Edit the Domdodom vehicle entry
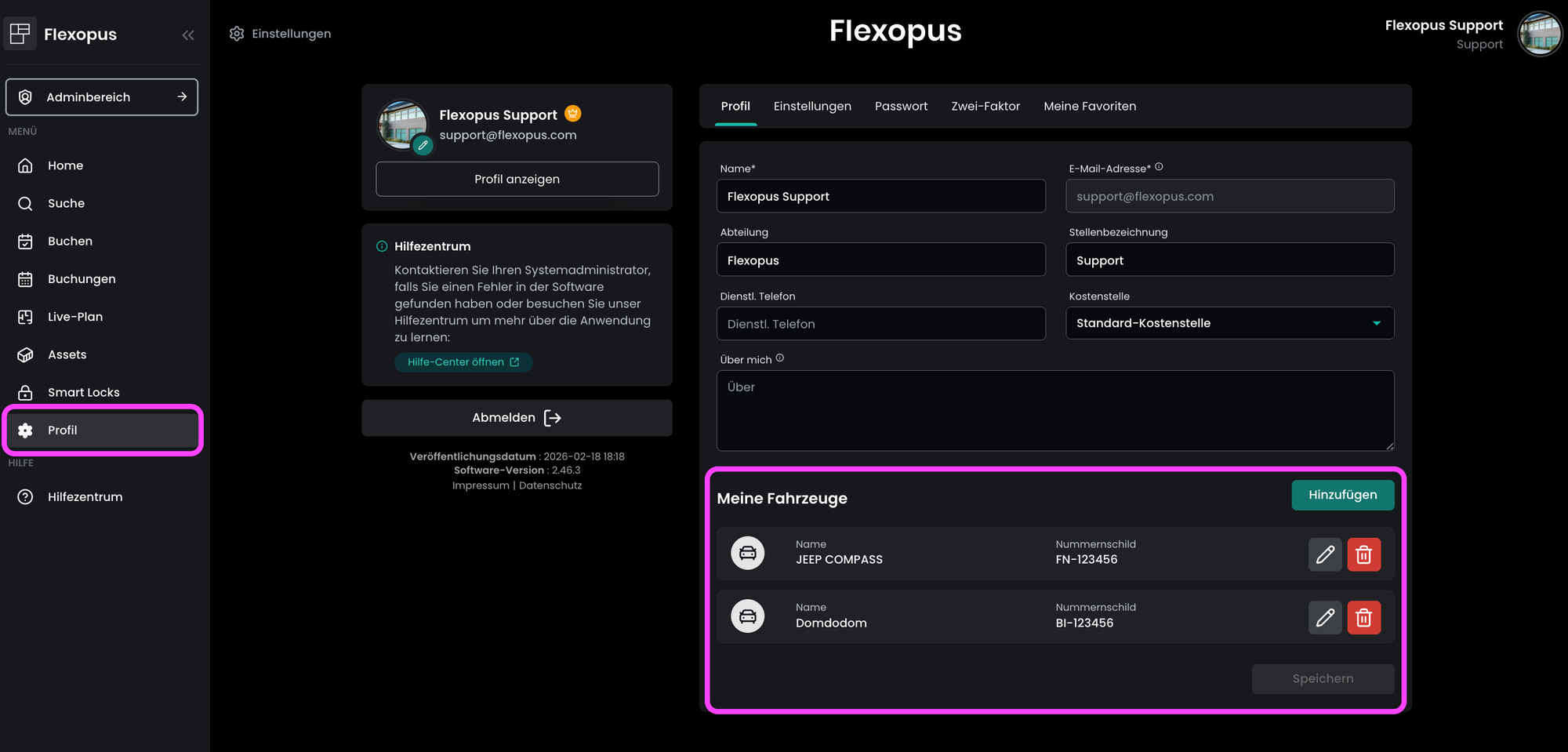Screen dimensions: 1568x752 pyautogui.click(x=1325, y=618)
